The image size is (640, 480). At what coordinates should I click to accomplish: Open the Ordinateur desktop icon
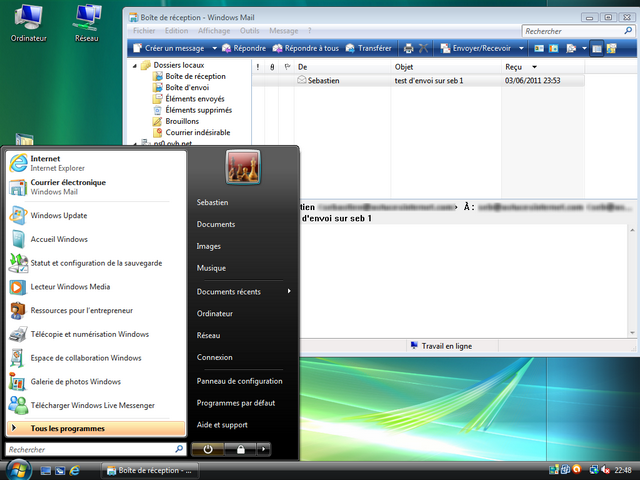(x=29, y=24)
